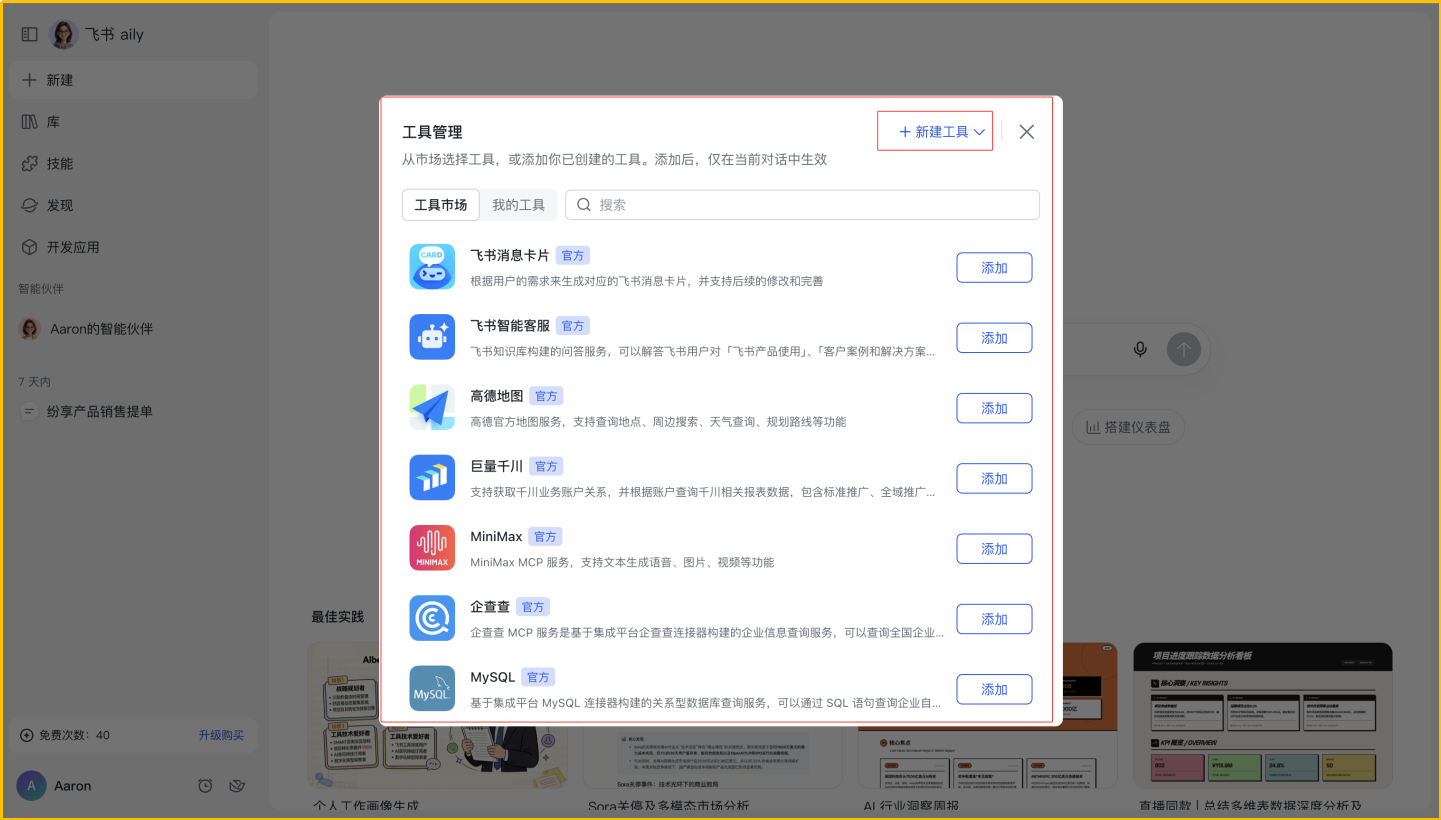Select Aaron的智能伙伴 in the sidebar
This screenshot has width=1441, height=820.
tap(134, 329)
